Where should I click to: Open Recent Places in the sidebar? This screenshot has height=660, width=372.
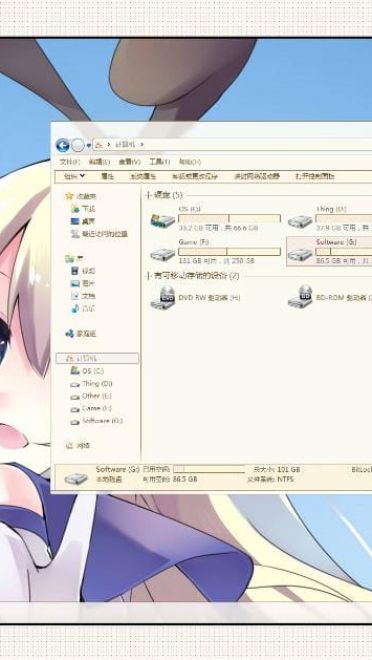(x=99, y=234)
